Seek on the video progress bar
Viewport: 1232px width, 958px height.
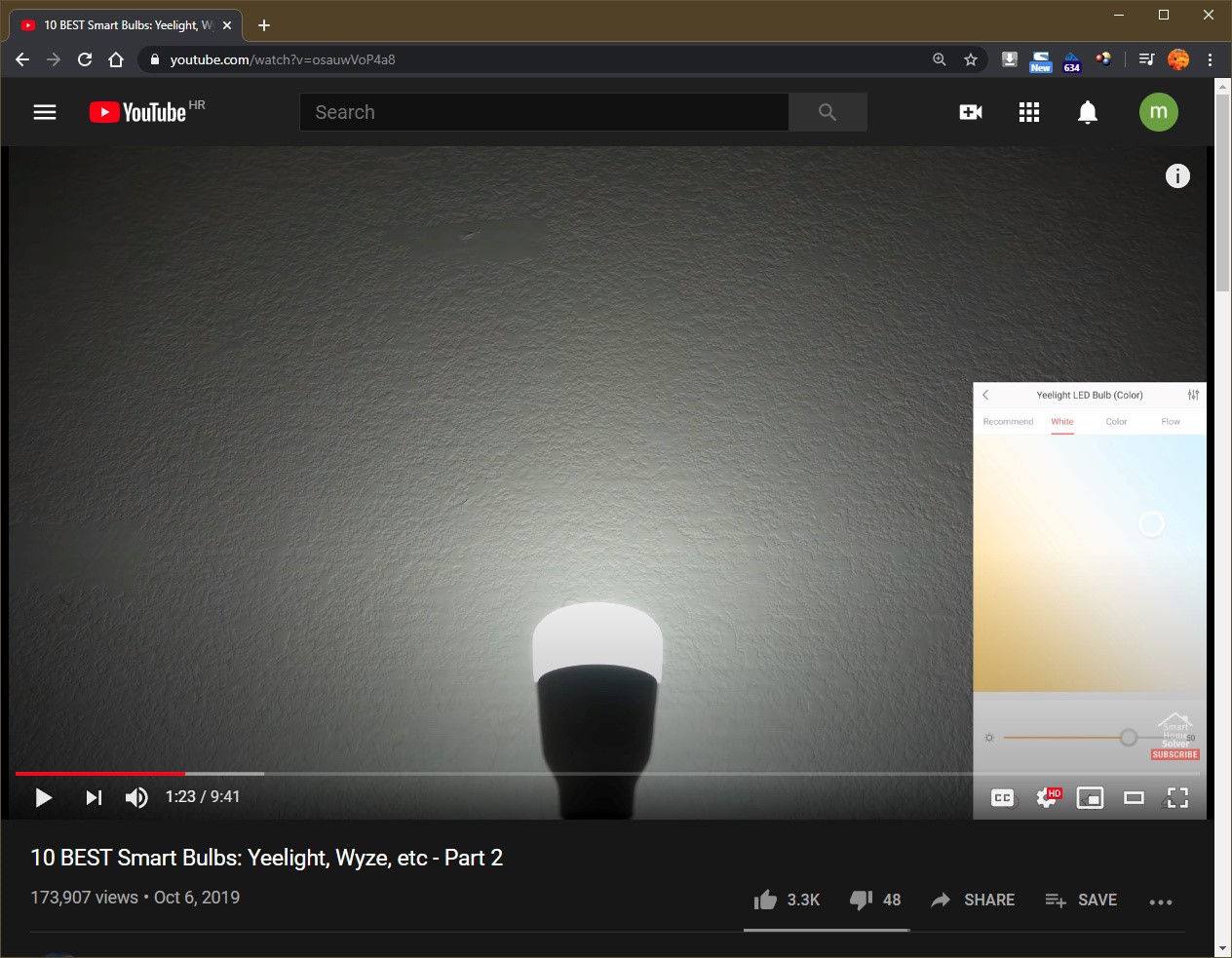pos(607,774)
